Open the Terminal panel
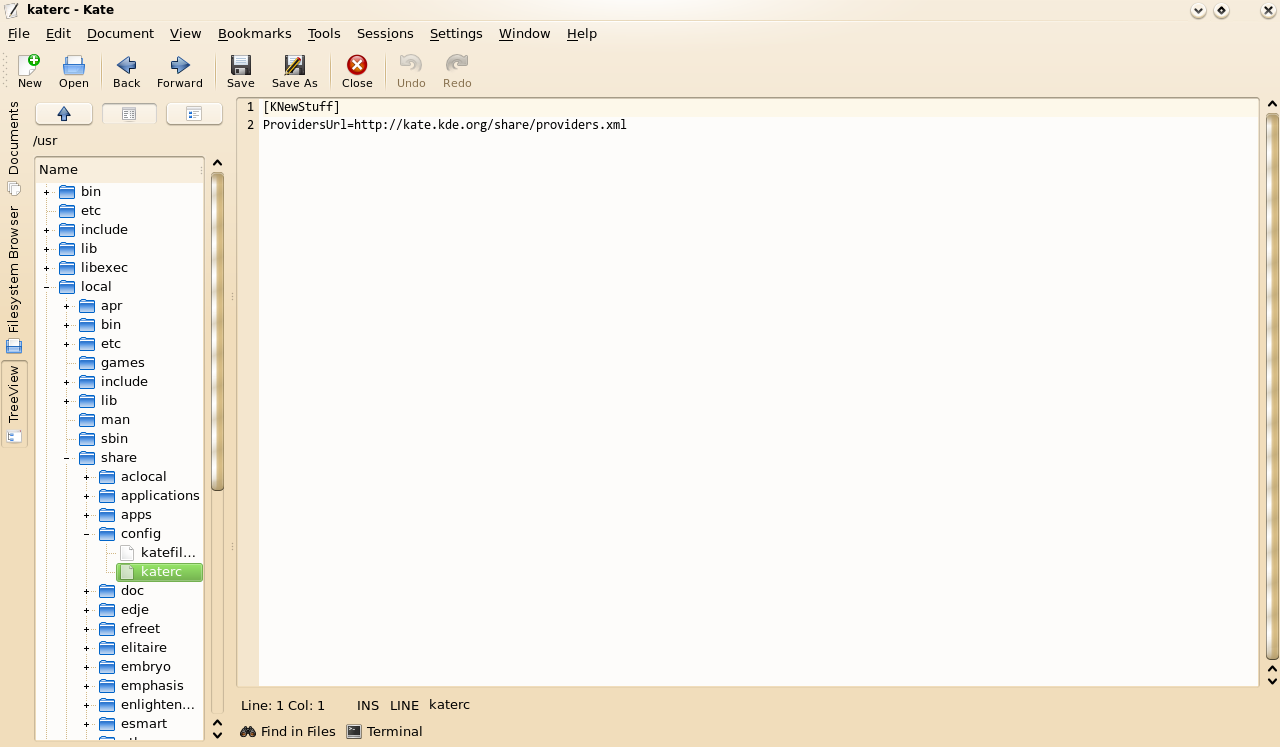1280x747 pixels. coord(385,732)
